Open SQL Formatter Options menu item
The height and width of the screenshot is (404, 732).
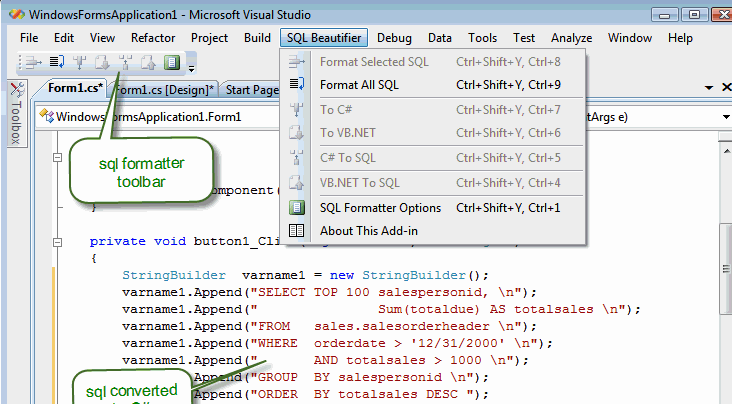(x=433, y=208)
